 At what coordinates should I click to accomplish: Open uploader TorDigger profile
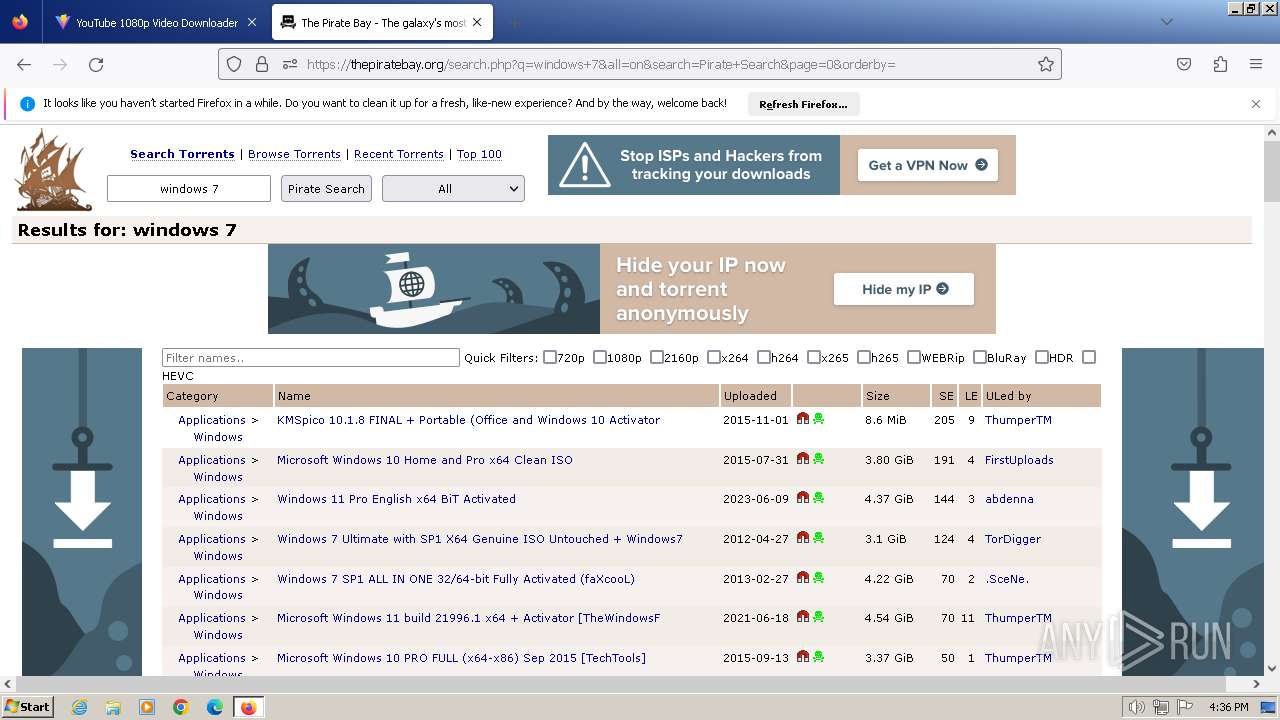coord(1013,539)
